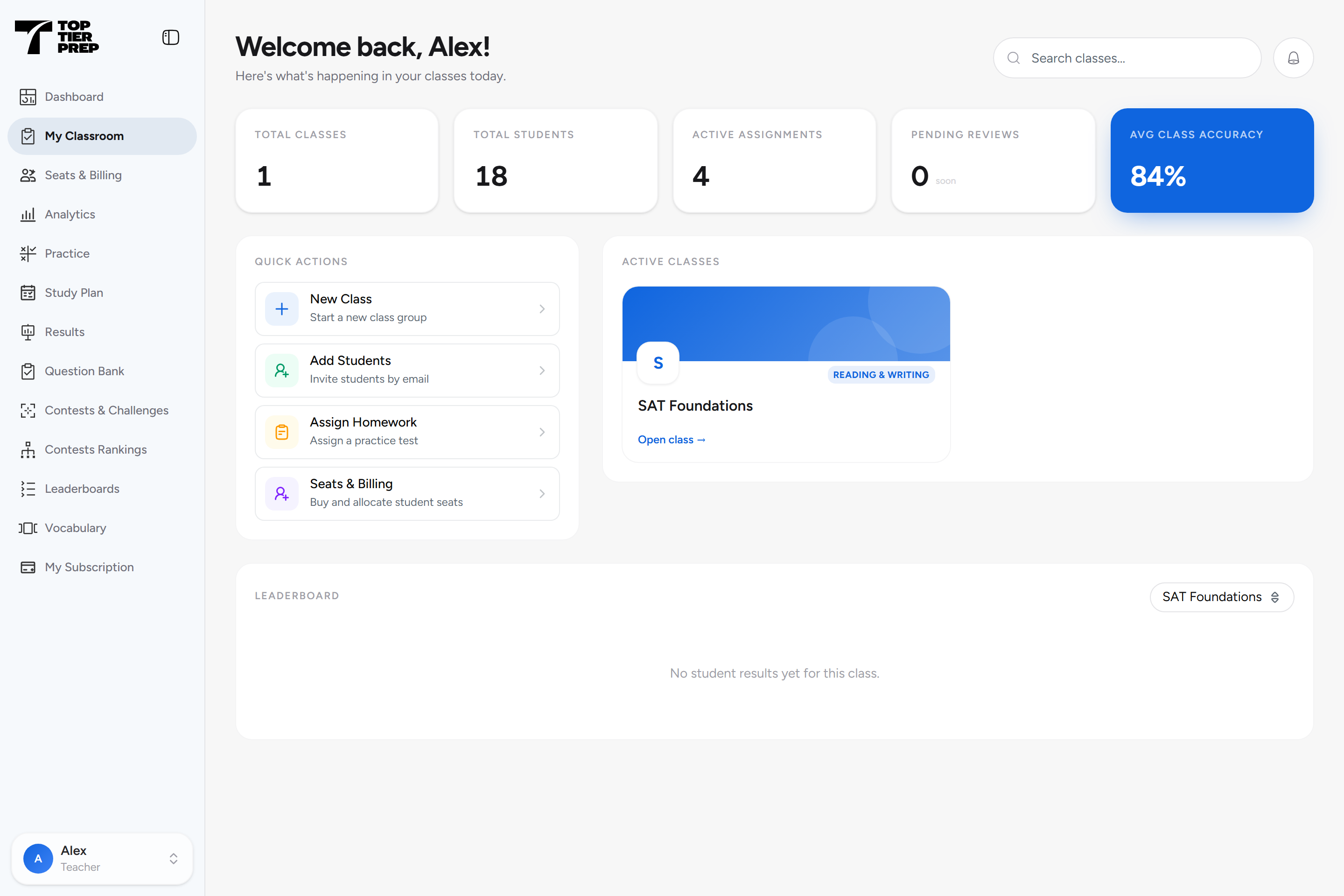
Task: Click the Top Tier Prep logo
Action: pos(56,37)
